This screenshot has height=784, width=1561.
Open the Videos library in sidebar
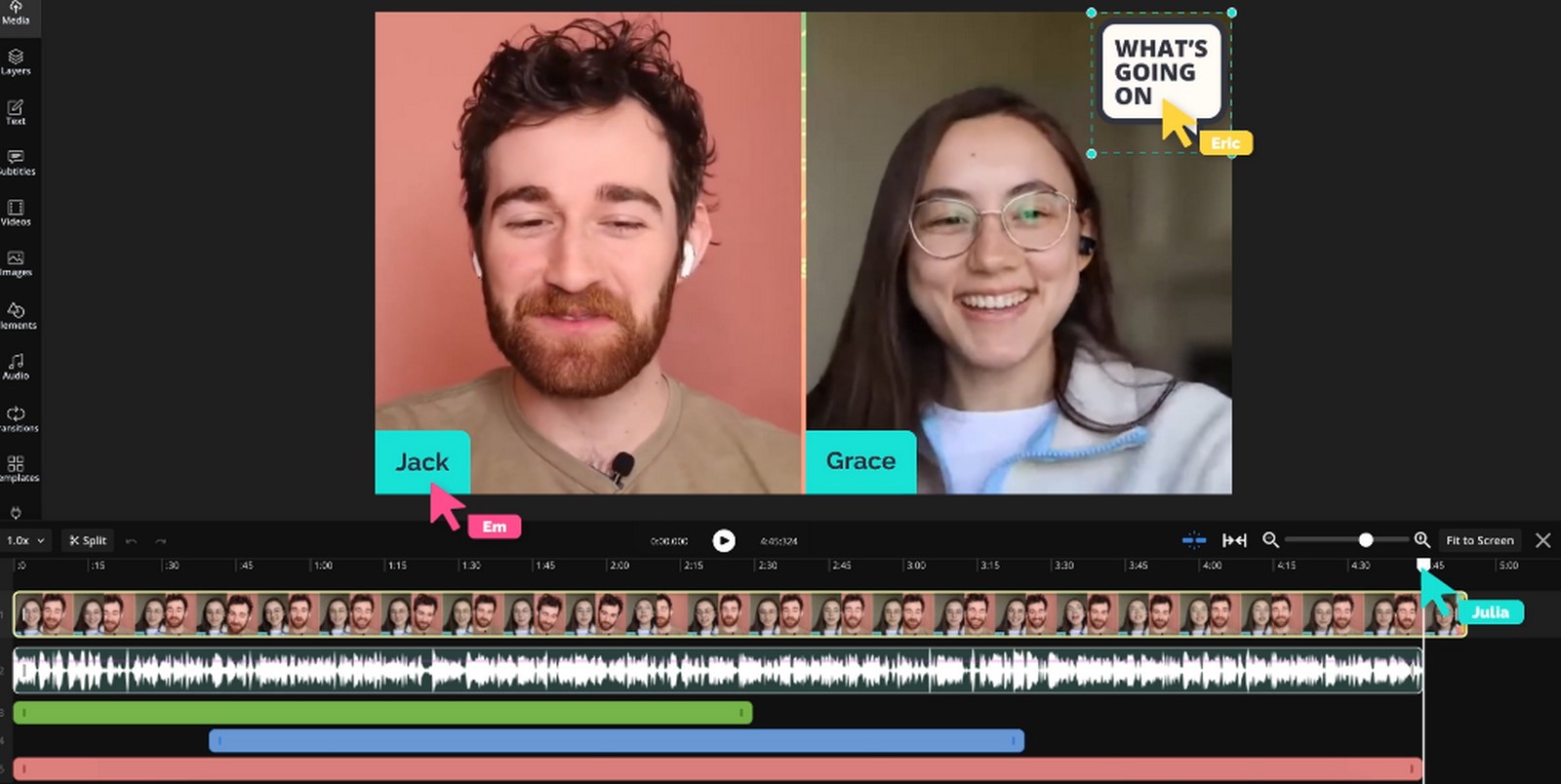click(x=16, y=214)
